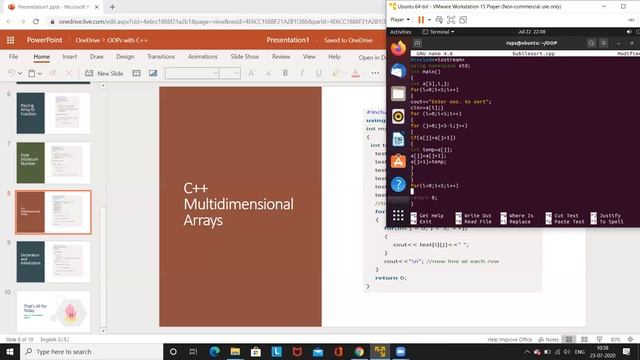Screen dimensions: 640x360
Task: Select the slide 10 That's All for Today thumbnail
Action: pyautogui.click(x=53, y=311)
